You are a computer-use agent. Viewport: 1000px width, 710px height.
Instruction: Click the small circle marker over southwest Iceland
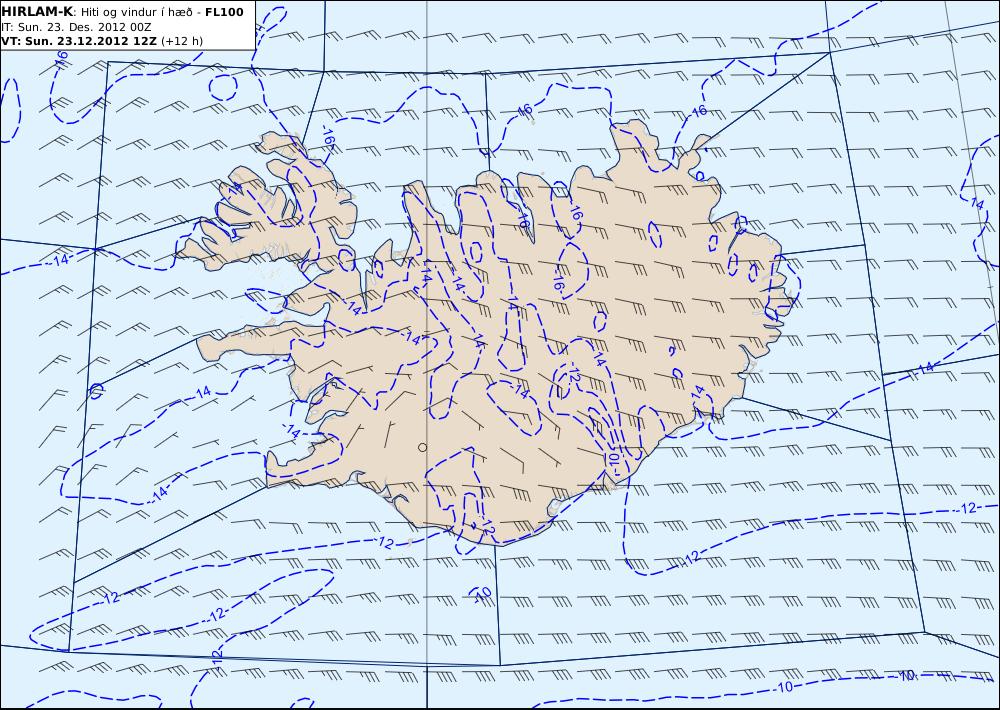coord(422,448)
